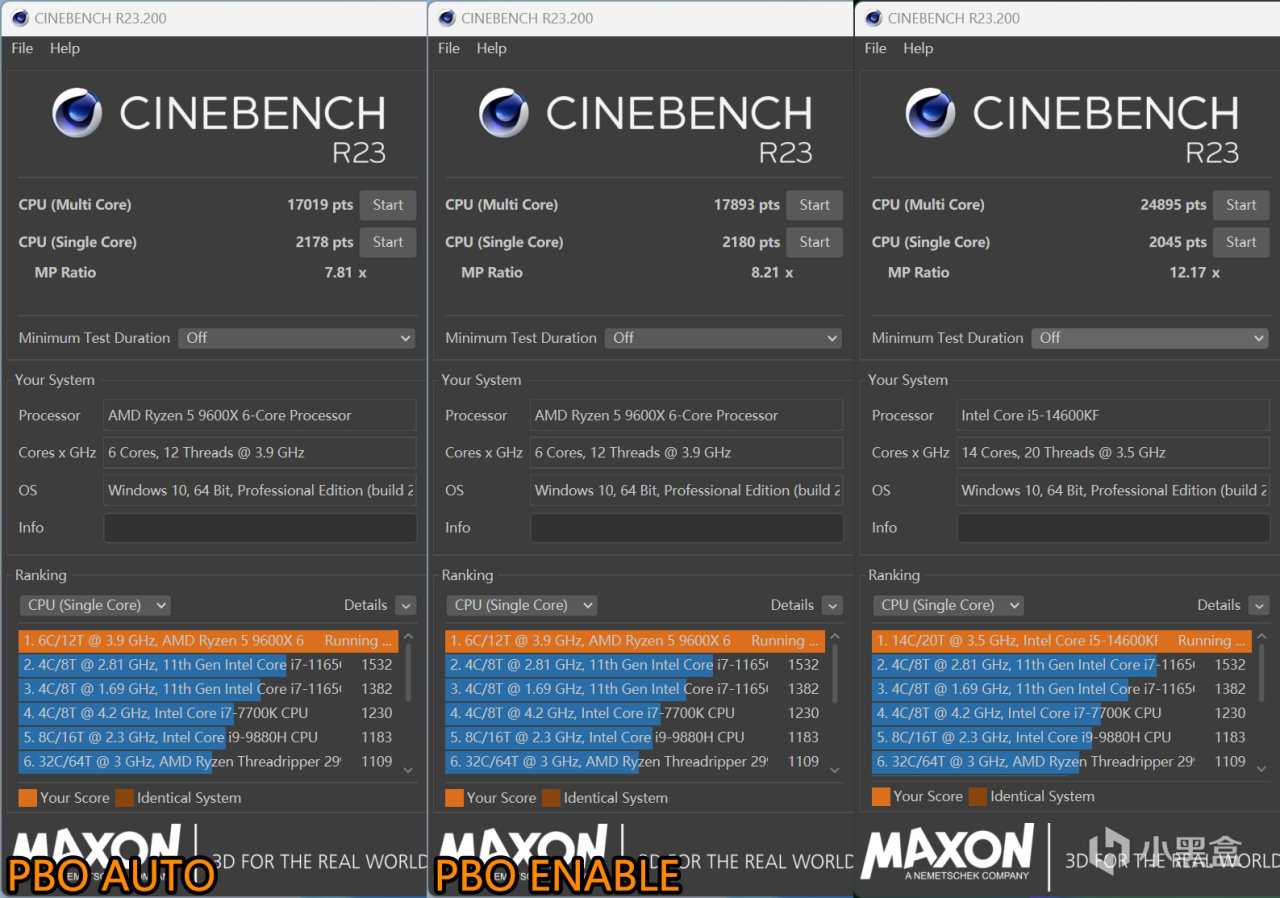Viewport: 1280px width, 898px height.
Task: Expand the Details arrow in PBO ENABLE window
Action: 833,605
